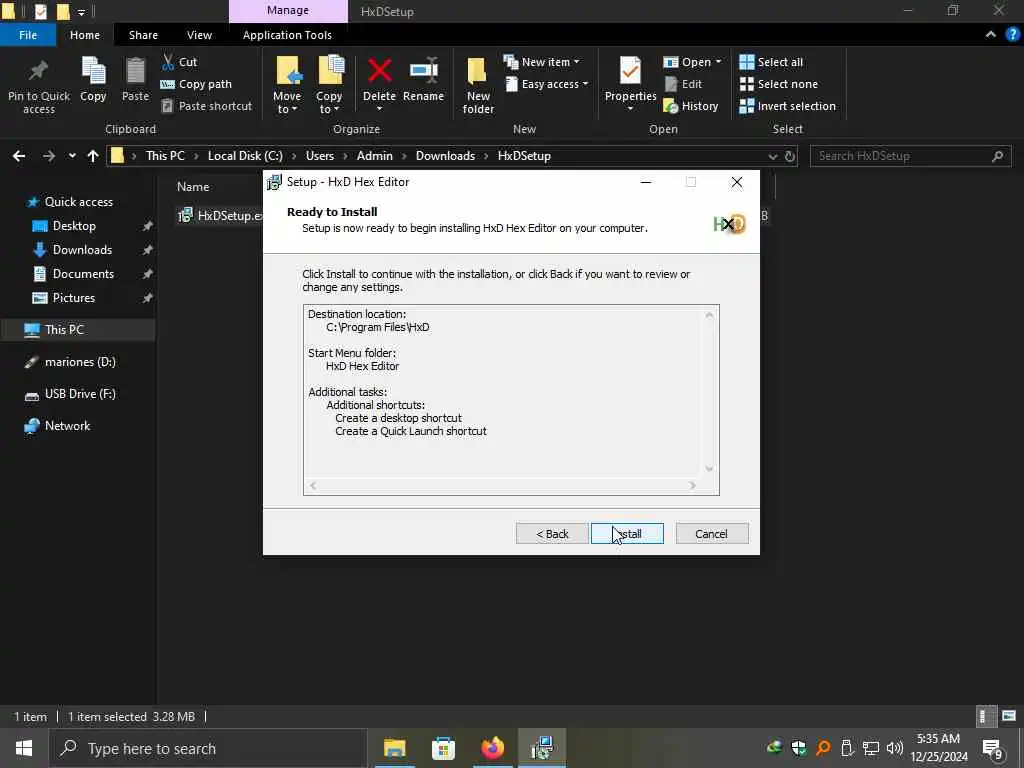This screenshot has height=768, width=1024.
Task: Select the HxDSetup.exe file
Action: coord(219,216)
